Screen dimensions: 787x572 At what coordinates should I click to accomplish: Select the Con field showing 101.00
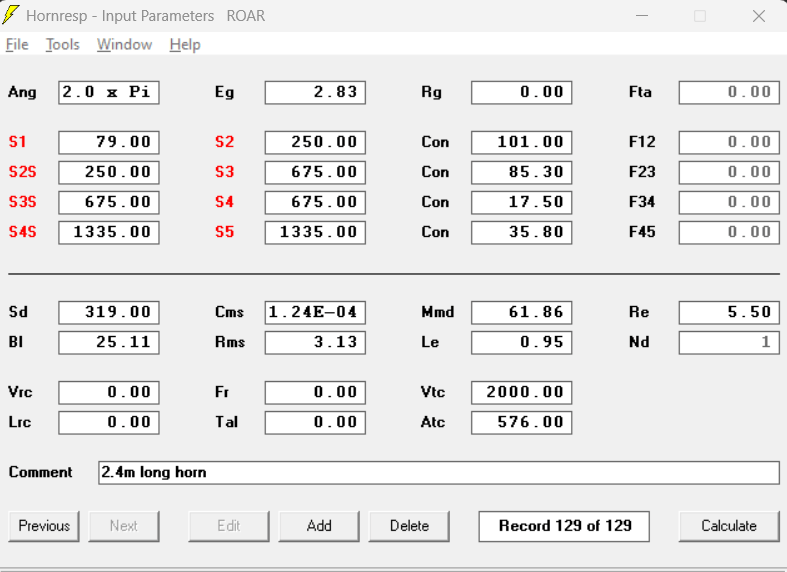point(521,142)
